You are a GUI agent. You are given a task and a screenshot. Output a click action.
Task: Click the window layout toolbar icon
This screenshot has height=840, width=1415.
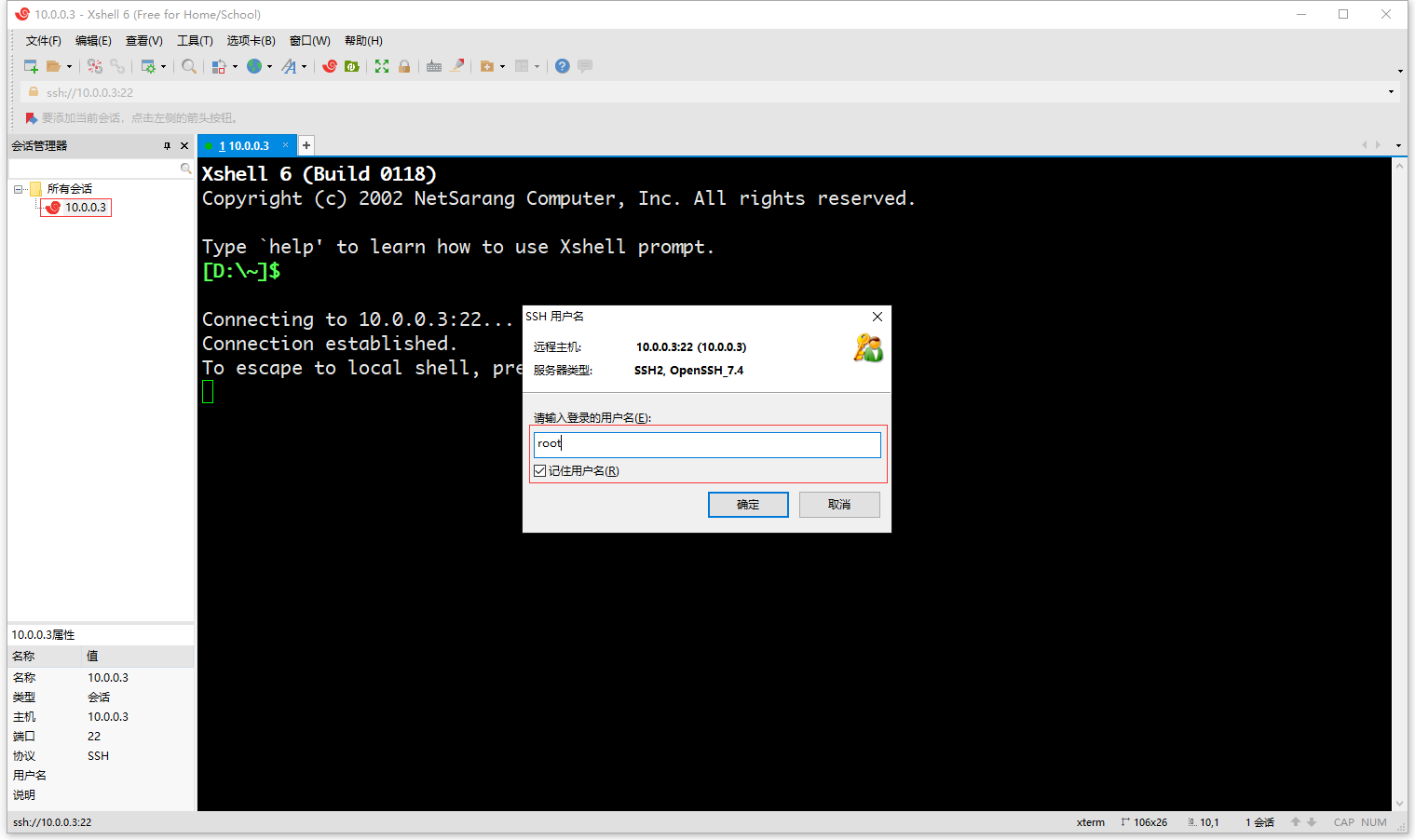[x=522, y=66]
